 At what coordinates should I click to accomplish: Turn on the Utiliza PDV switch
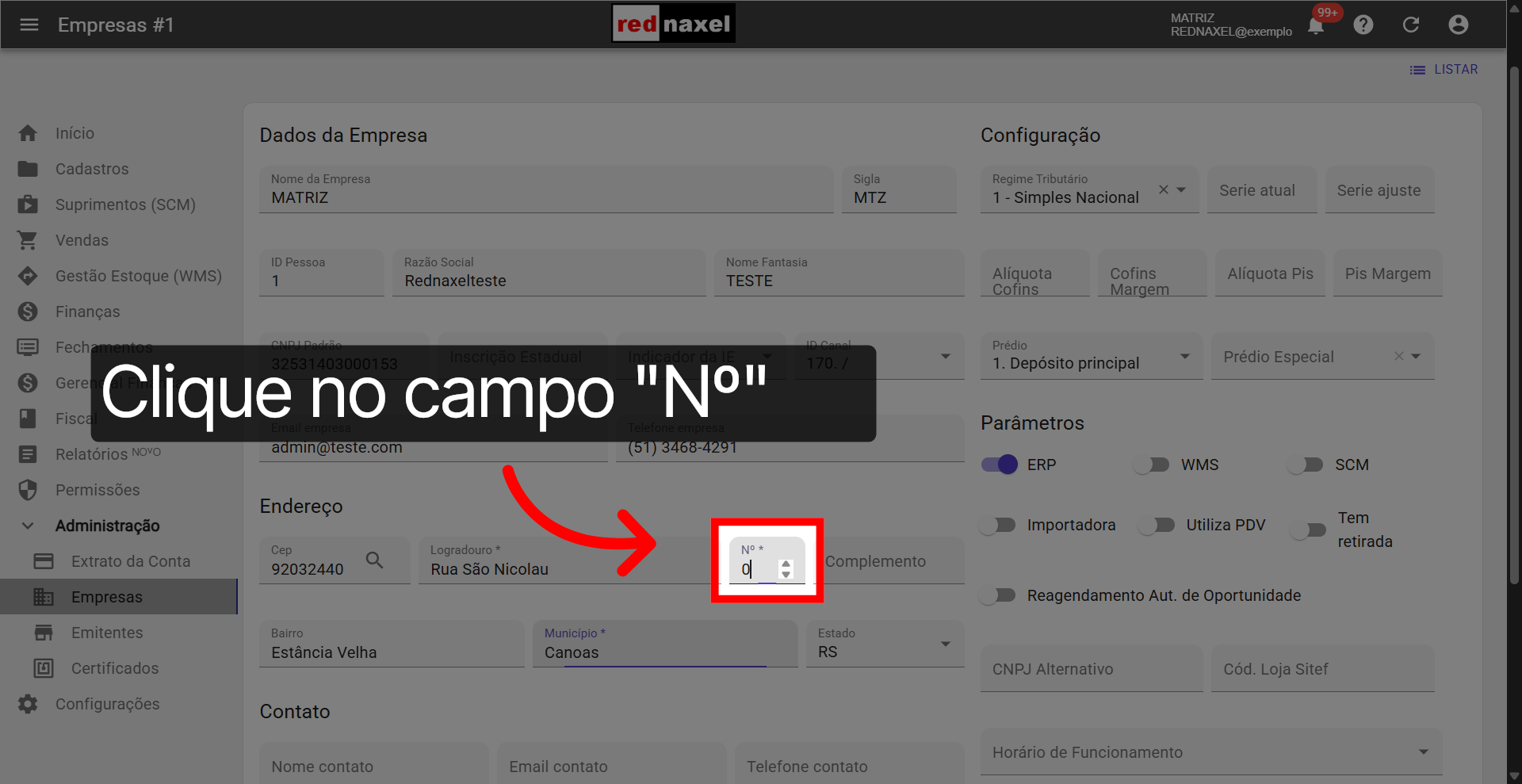(1157, 524)
